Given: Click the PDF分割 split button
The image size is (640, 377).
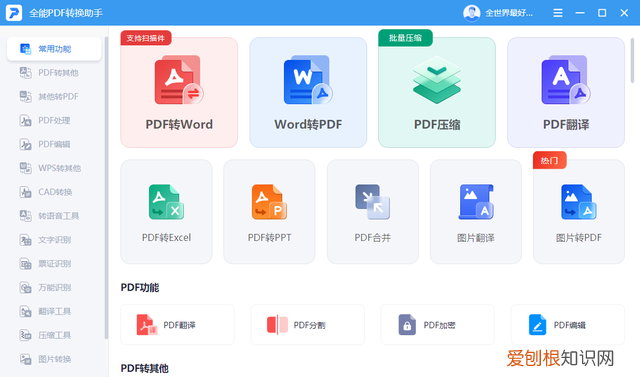Looking at the screenshot, I should point(308,325).
